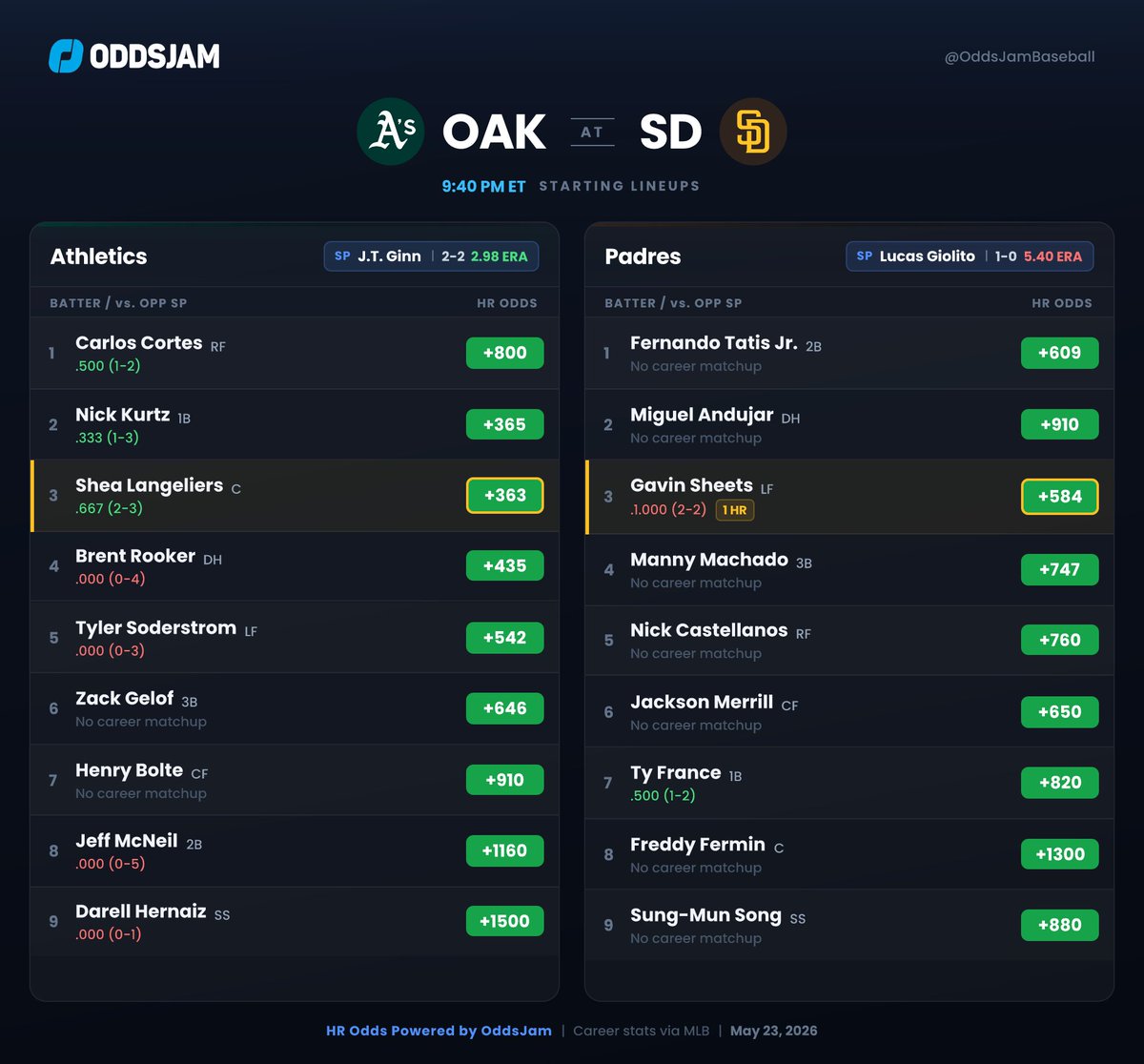Click Ty France player name
The image size is (1144, 1064).
coord(676,773)
